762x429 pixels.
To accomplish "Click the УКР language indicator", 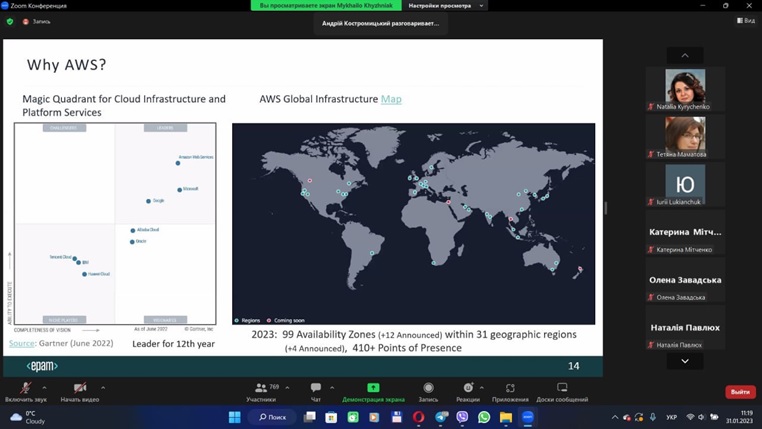I will coord(672,417).
